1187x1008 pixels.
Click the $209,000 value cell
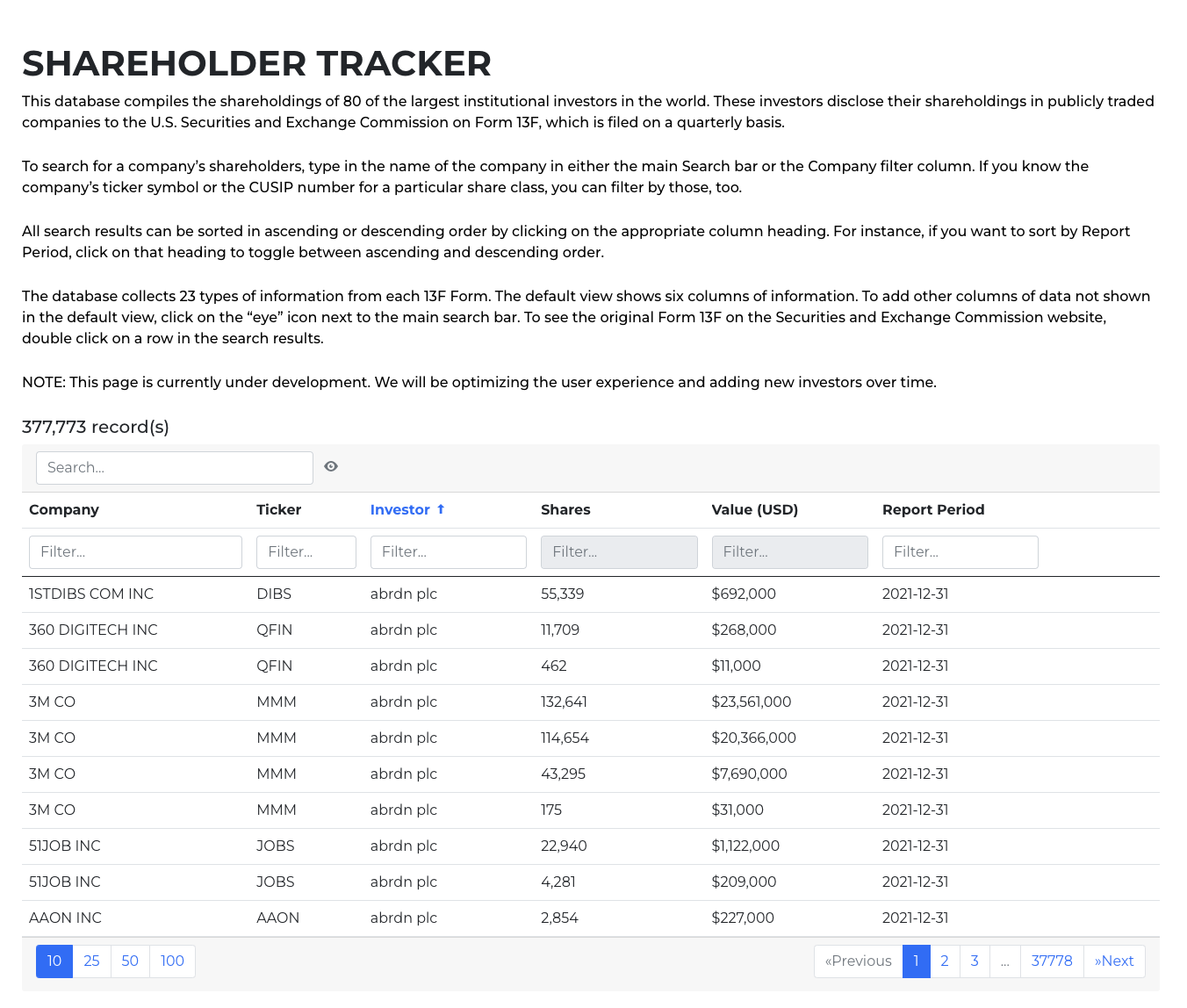pyautogui.click(x=744, y=882)
